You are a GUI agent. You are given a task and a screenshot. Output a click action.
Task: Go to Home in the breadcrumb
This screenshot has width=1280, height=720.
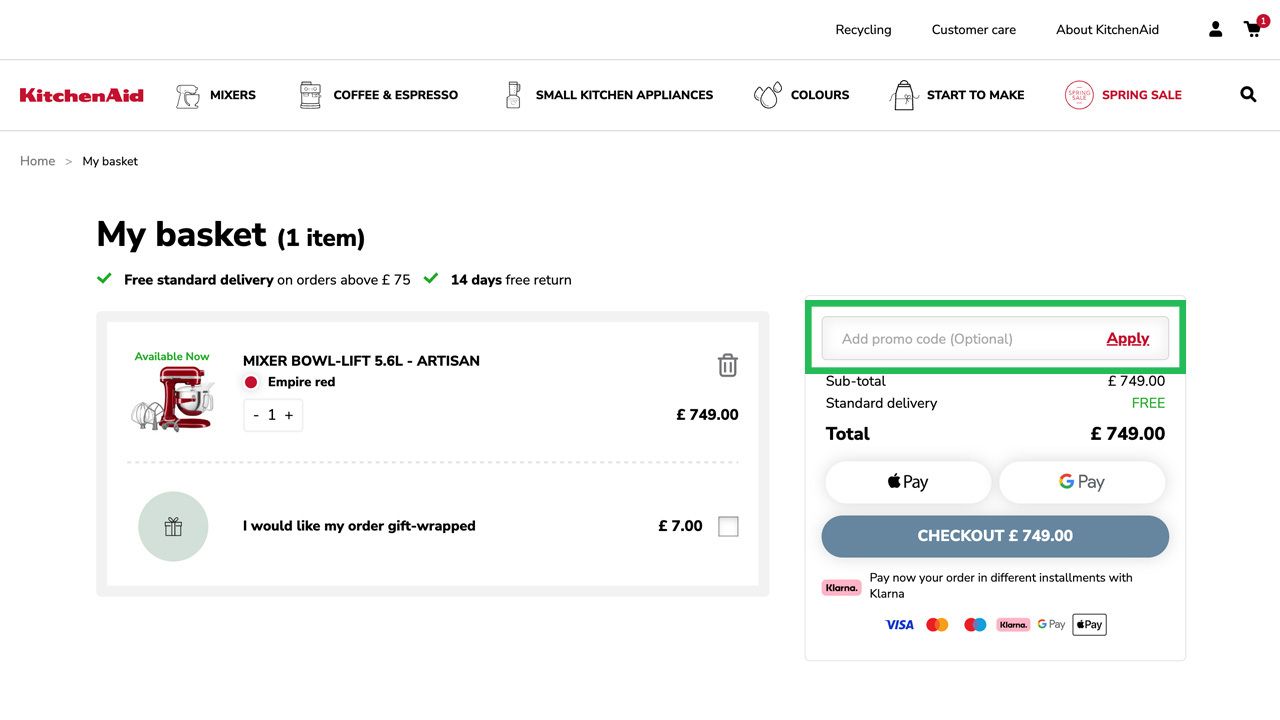[x=38, y=161]
